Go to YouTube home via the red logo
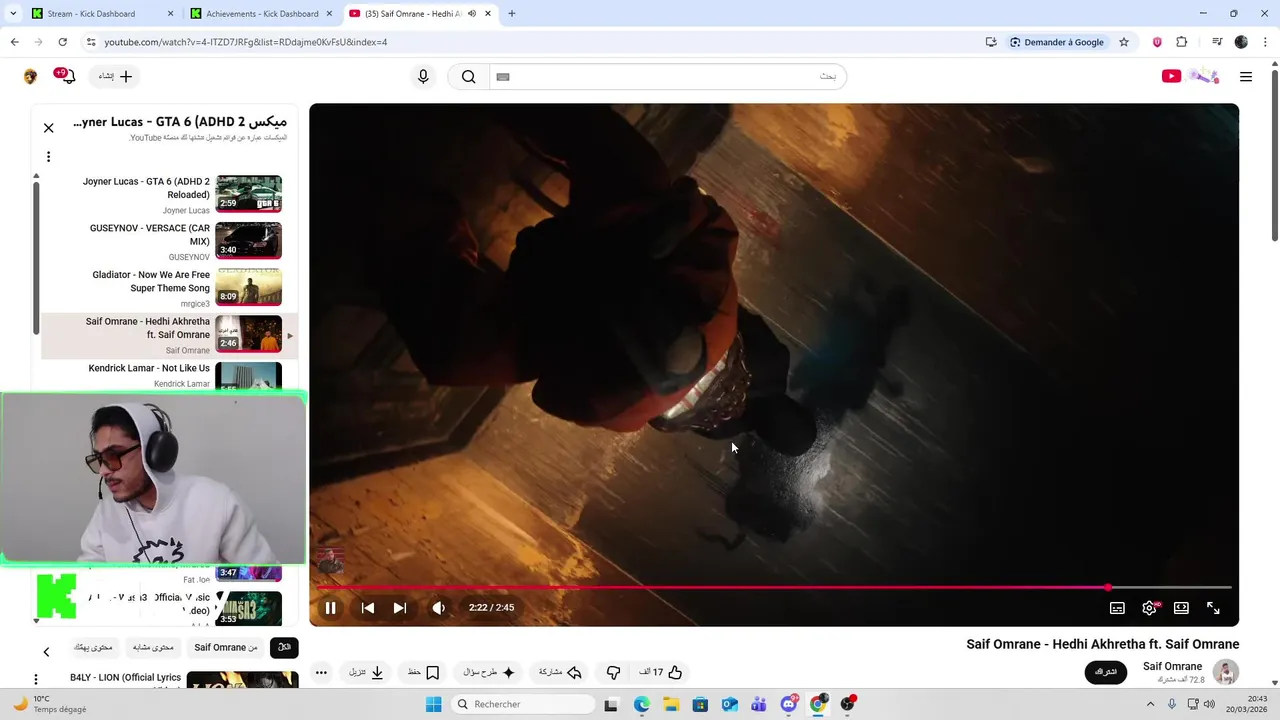The image size is (1280, 720). (1190, 76)
